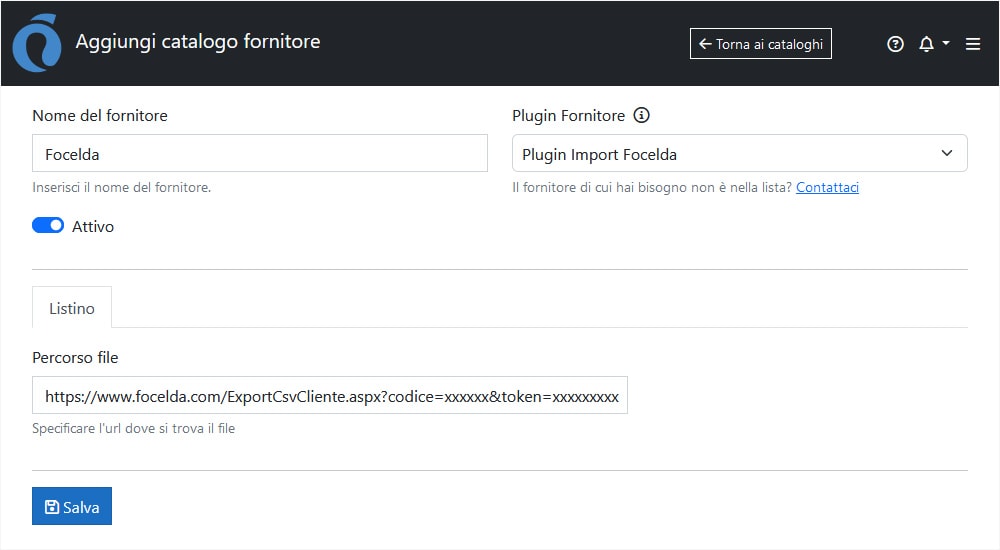This screenshot has width=1000, height=550.
Task: Follow the Contattaci link
Action: (827, 188)
